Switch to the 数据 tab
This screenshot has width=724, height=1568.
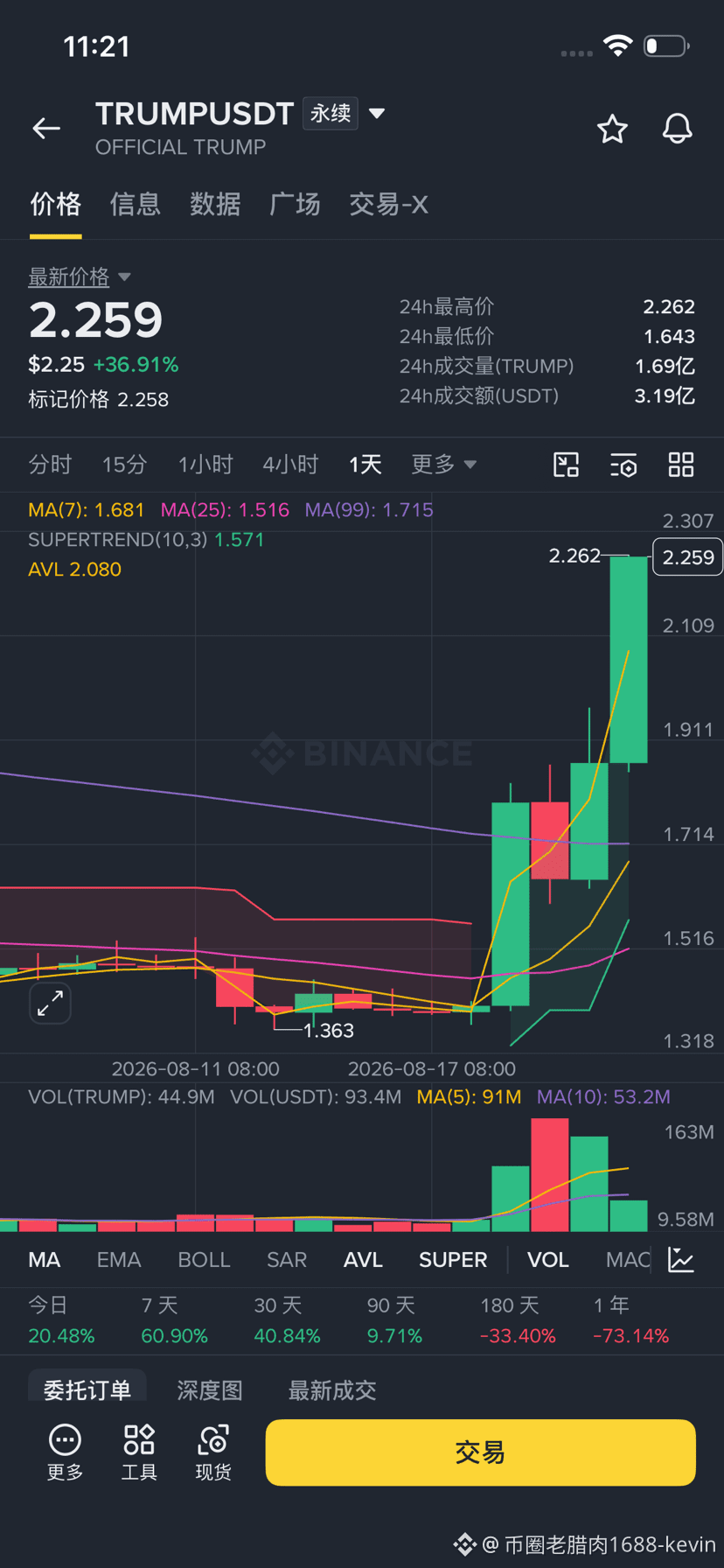pyautogui.click(x=215, y=205)
